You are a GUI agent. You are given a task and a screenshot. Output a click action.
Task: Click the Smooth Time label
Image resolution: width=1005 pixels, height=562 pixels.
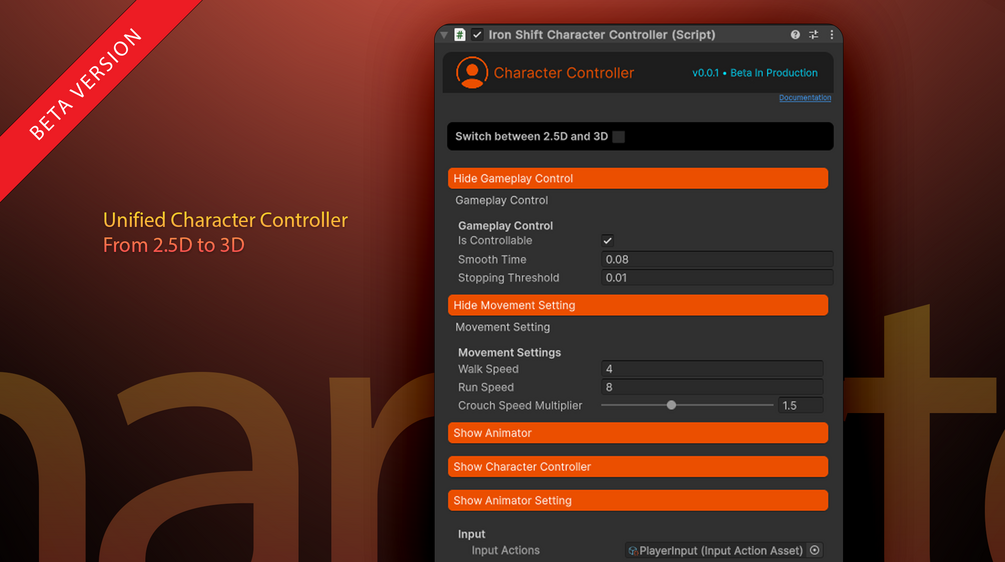[x=492, y=260]
